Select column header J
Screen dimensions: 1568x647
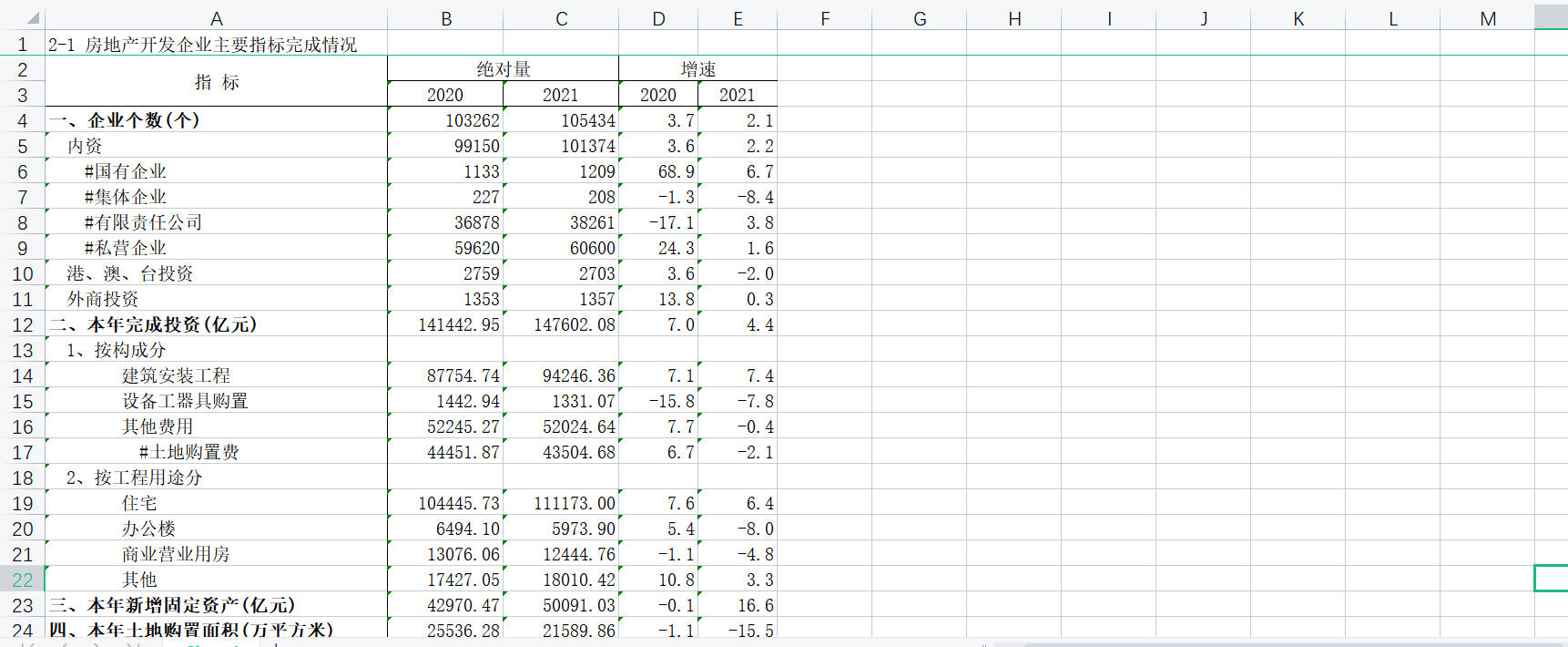pos(1204,18)
